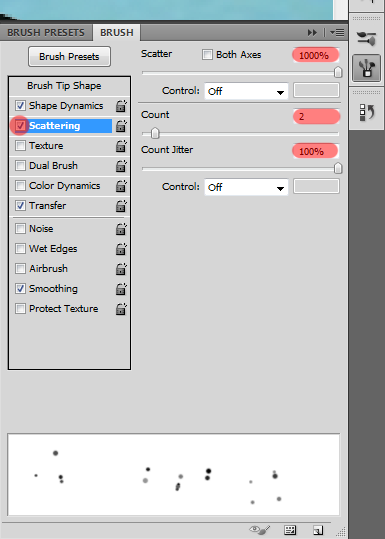This screenshot has height=539, width=385.
Task: Click the Brush Presets button
Action: [x=69, y=56]
